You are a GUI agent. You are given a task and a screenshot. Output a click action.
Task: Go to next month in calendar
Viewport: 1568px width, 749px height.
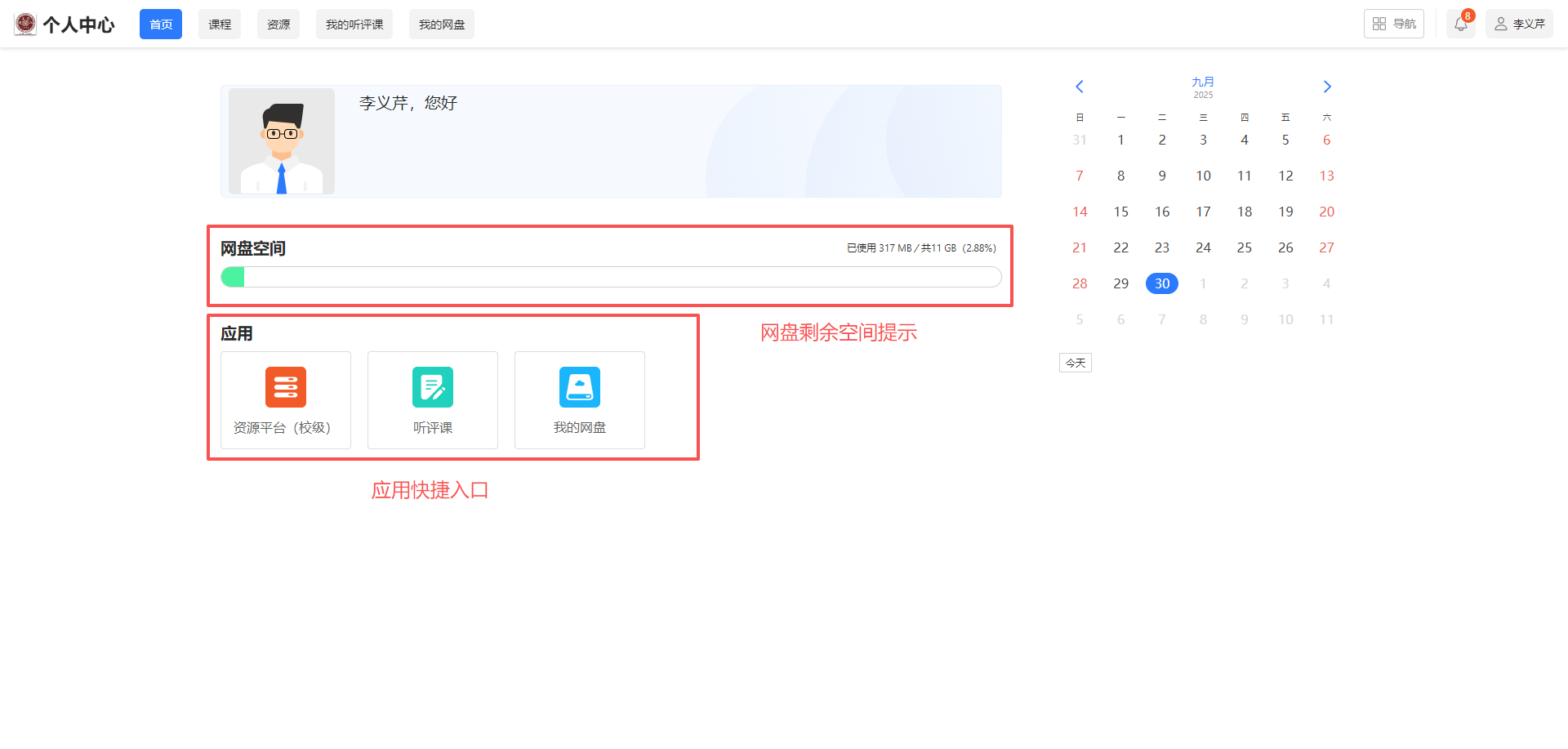[x=1327, y=87]
